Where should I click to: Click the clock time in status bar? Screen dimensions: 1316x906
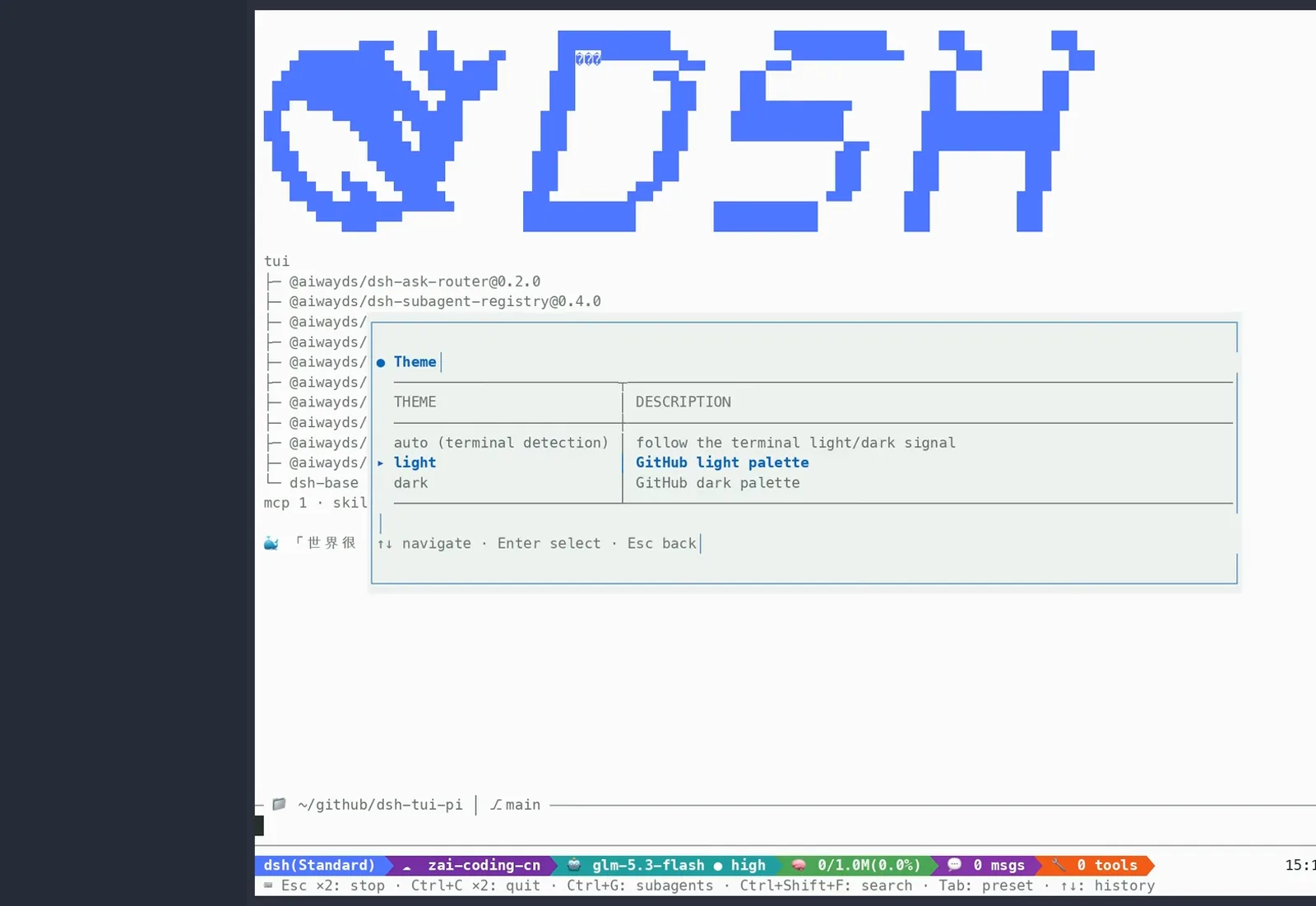point(1300,865)
